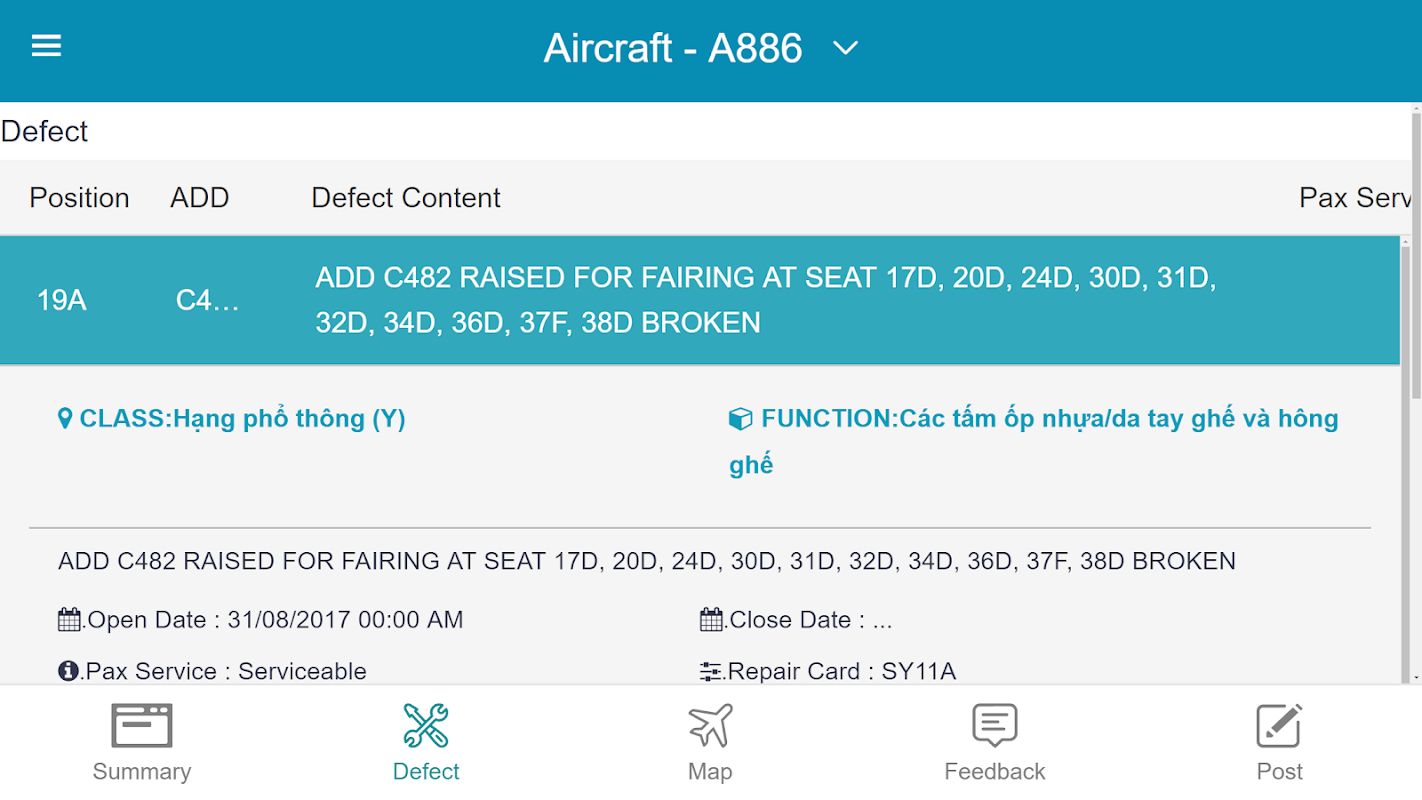This screenshot has width=1422, height=800.
Task: Click the FUNCTION cube icon
Action: 740,419
